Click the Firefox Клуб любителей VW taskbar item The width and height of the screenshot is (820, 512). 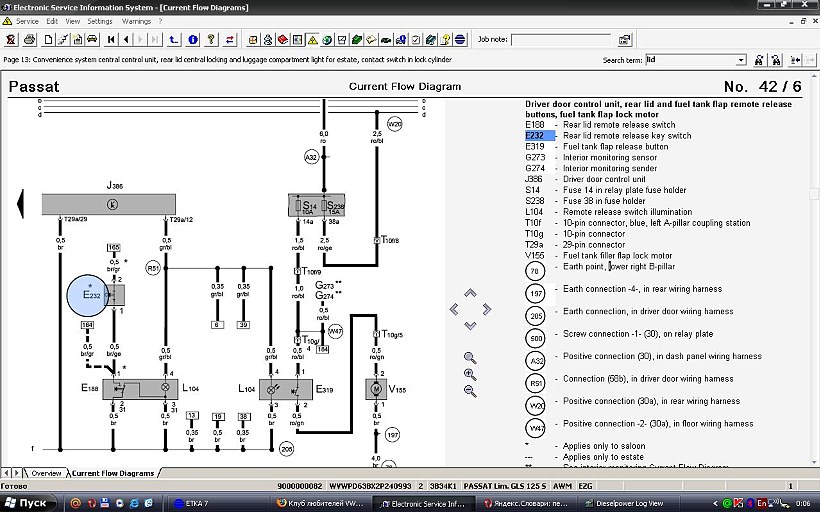321,504
